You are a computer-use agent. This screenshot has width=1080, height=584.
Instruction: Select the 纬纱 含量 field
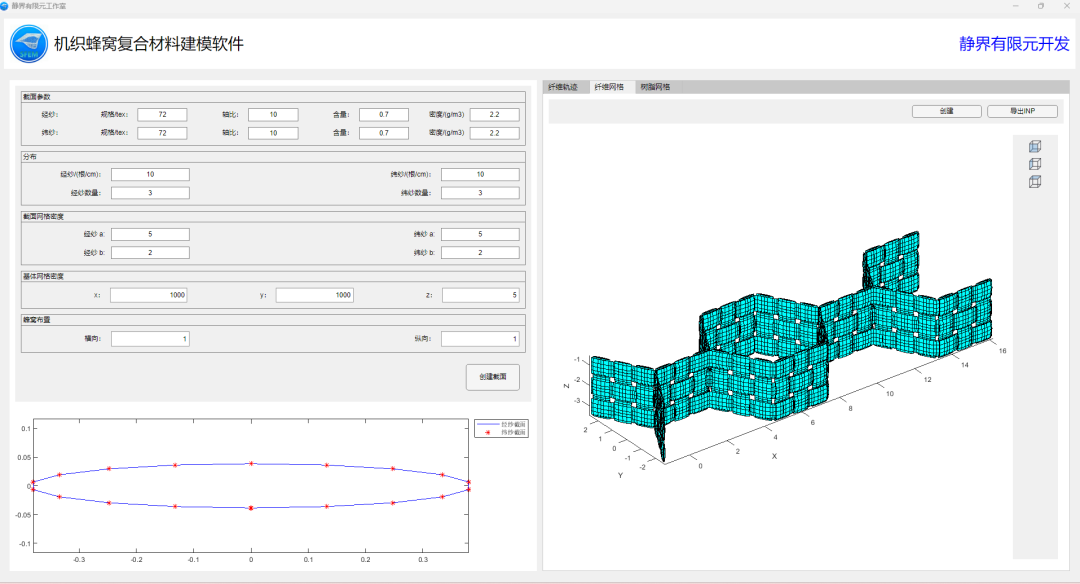coord(384,133)
